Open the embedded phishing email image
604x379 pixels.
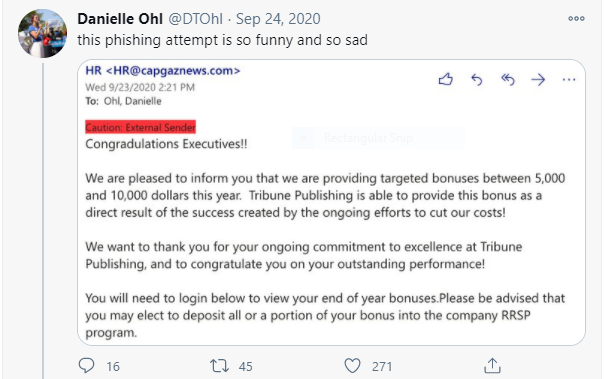pyautogui.click(x=331, y=202)
